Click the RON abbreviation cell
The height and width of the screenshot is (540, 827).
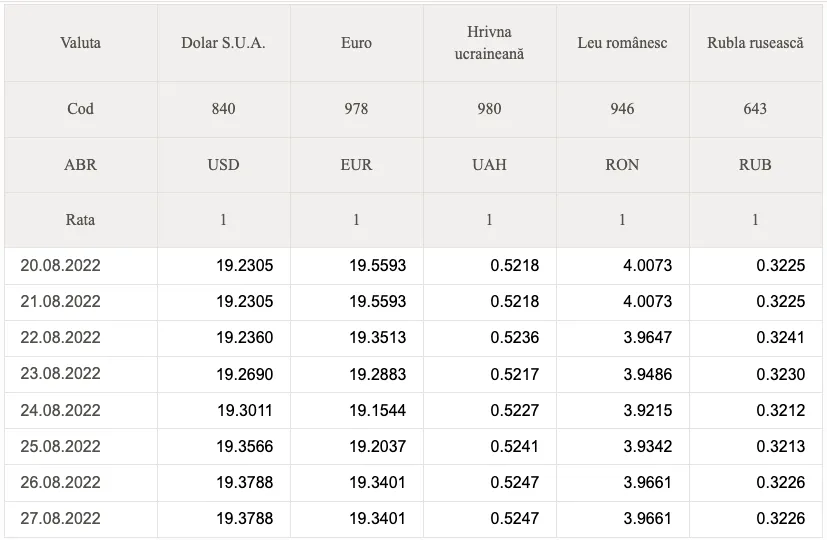tap(622, 165)
